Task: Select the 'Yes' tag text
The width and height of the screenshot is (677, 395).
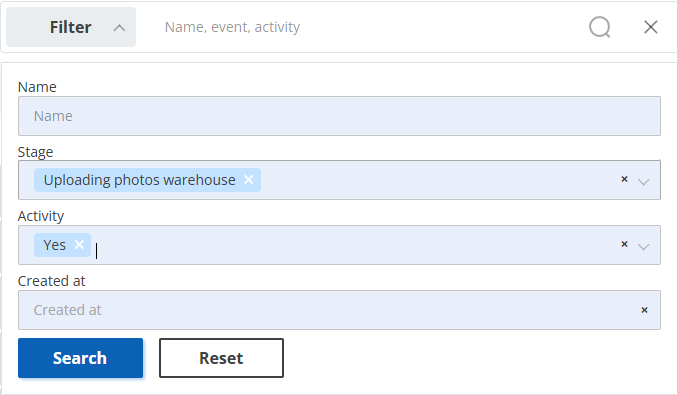Action: tap(54, 245)
